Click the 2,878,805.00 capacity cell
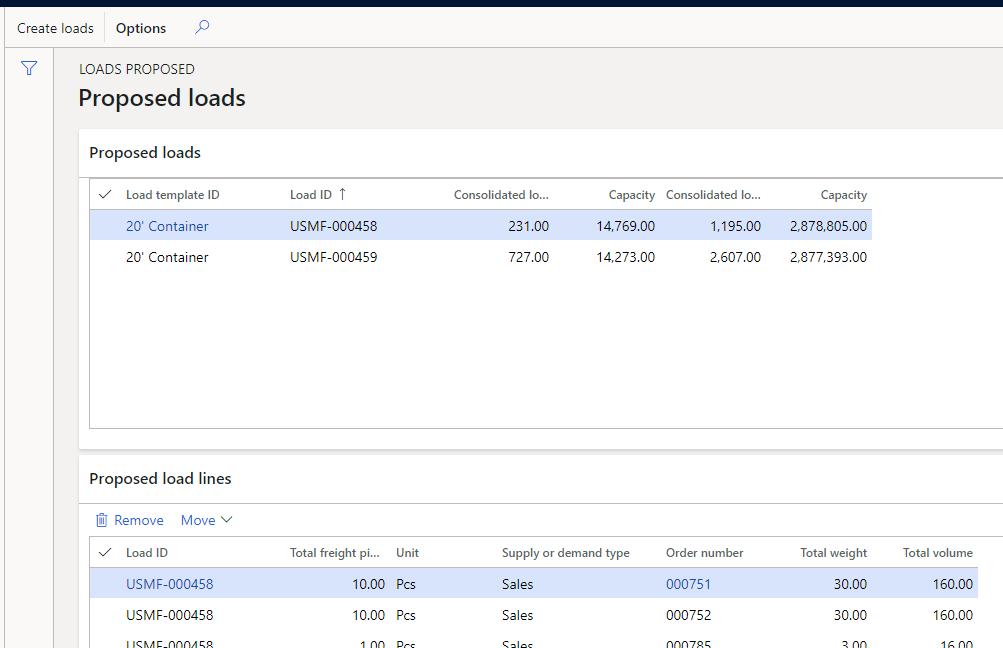Viewport: 1003px width, 648px height. (x=828, y=226)
